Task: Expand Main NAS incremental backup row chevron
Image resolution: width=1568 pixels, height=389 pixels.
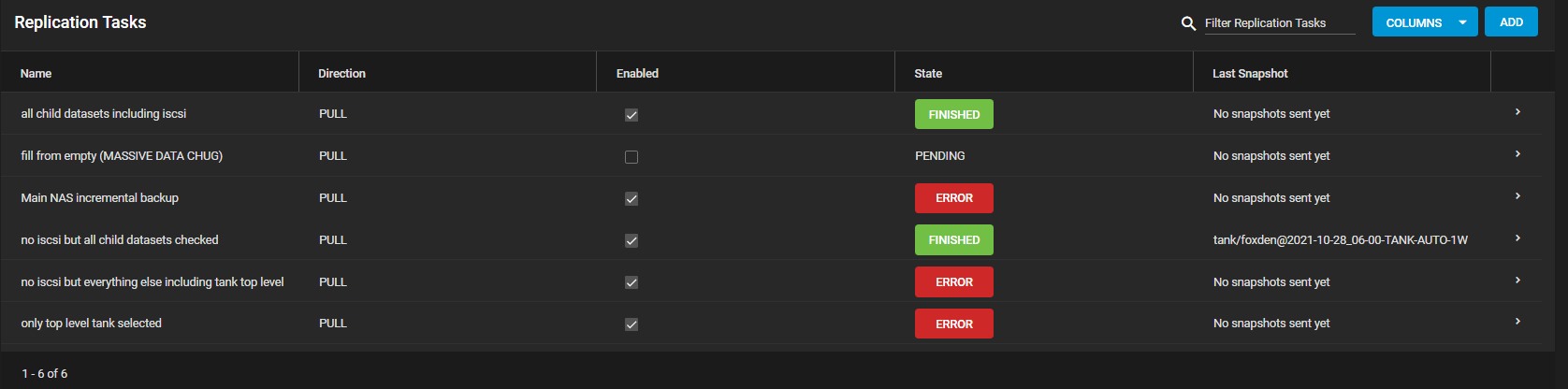Action: click(1517, 196)
